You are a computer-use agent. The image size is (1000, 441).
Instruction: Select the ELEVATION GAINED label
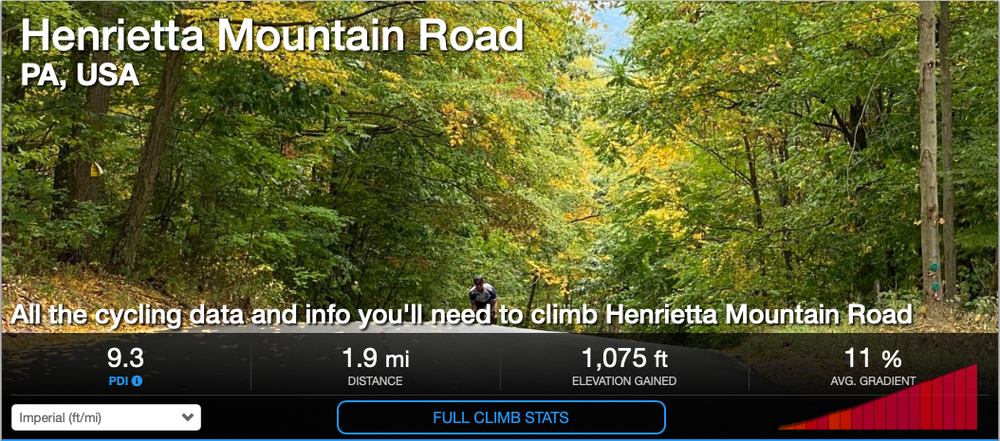pyautogui.click(x=624, y=382)
